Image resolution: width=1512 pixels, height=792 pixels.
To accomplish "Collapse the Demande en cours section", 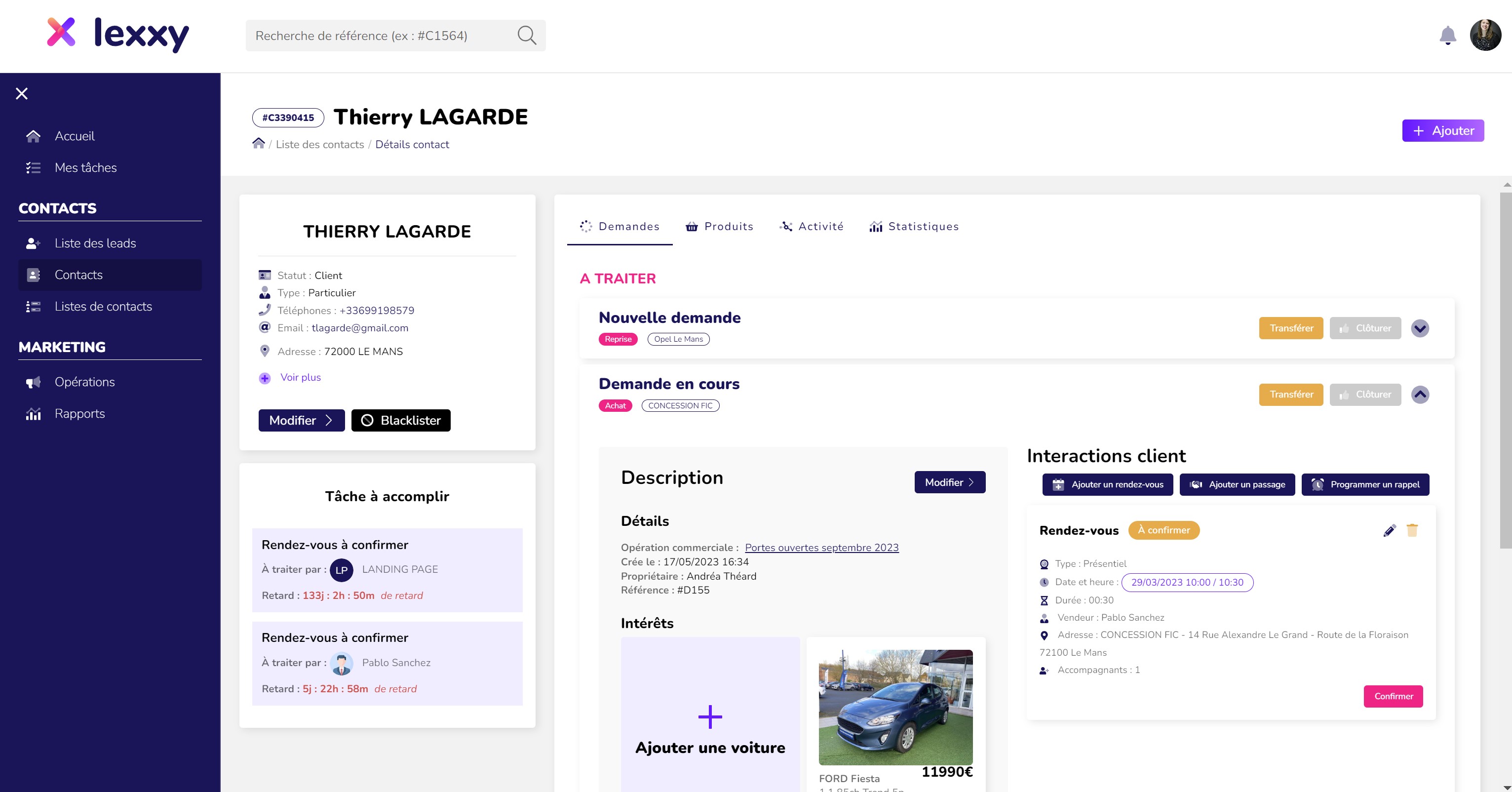I will [x=1420, y=395].
